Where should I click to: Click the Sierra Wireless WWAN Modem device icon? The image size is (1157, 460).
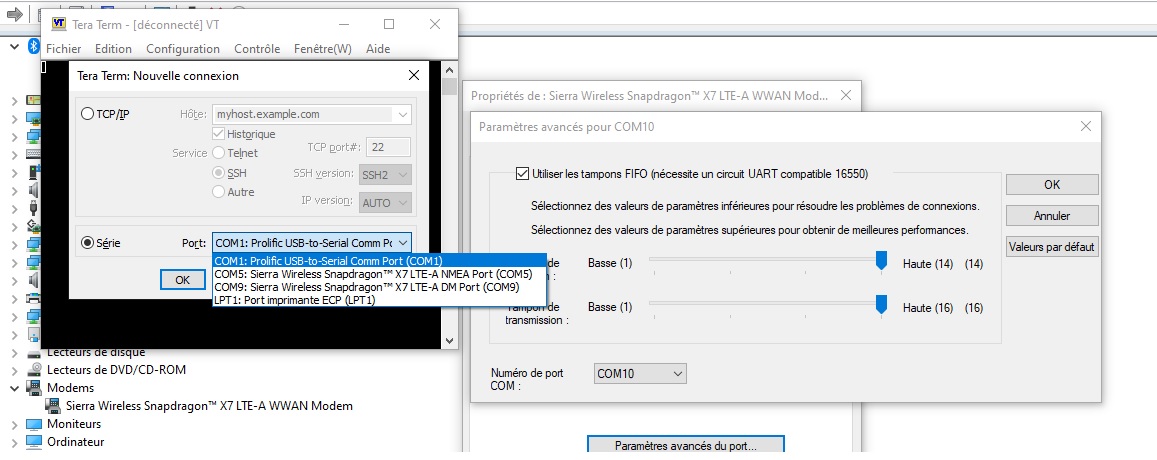52,405
